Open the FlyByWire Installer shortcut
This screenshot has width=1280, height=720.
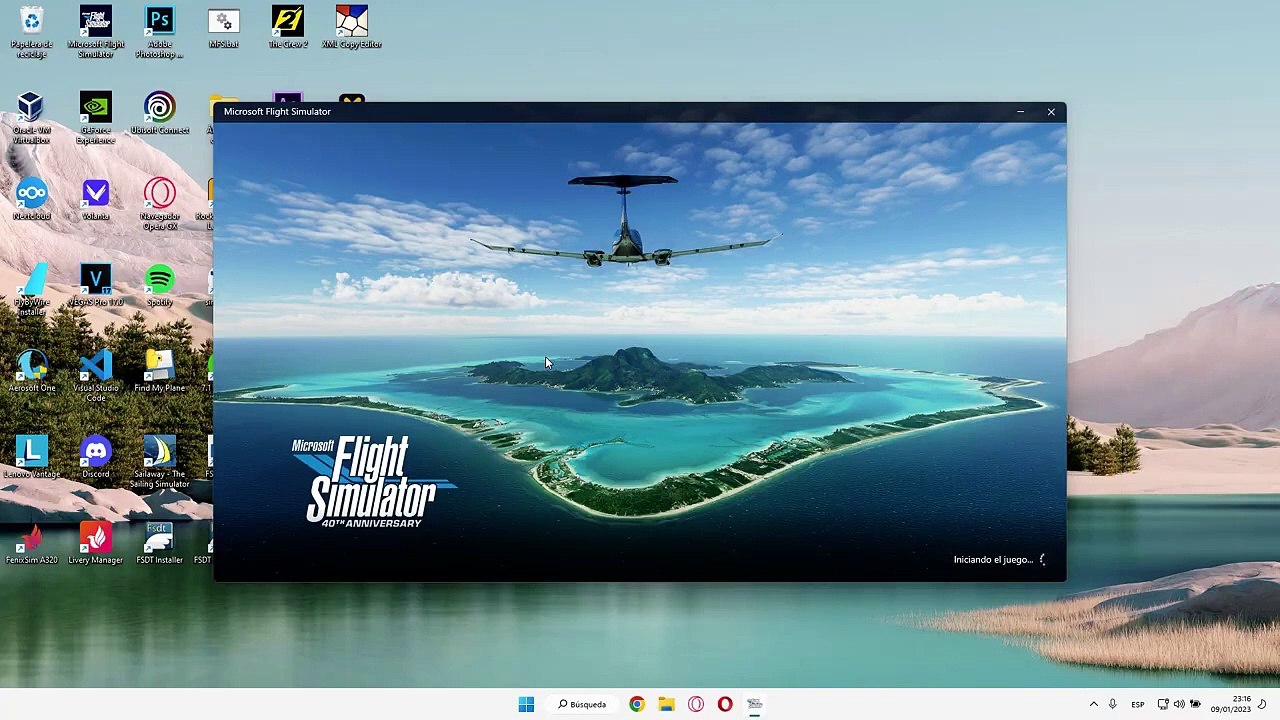tap(32, 290)
